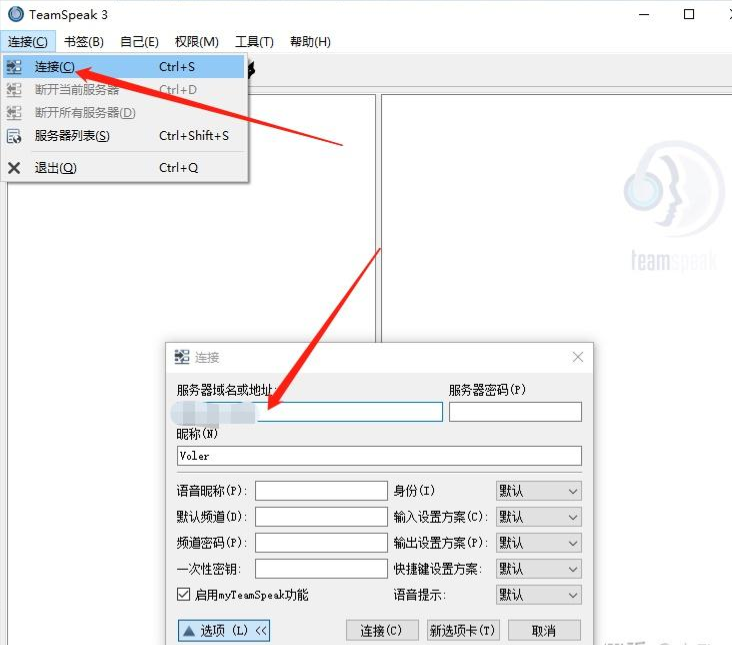Toggle the 启用myTeamSpeak功能 checkbox

(183, 594)
